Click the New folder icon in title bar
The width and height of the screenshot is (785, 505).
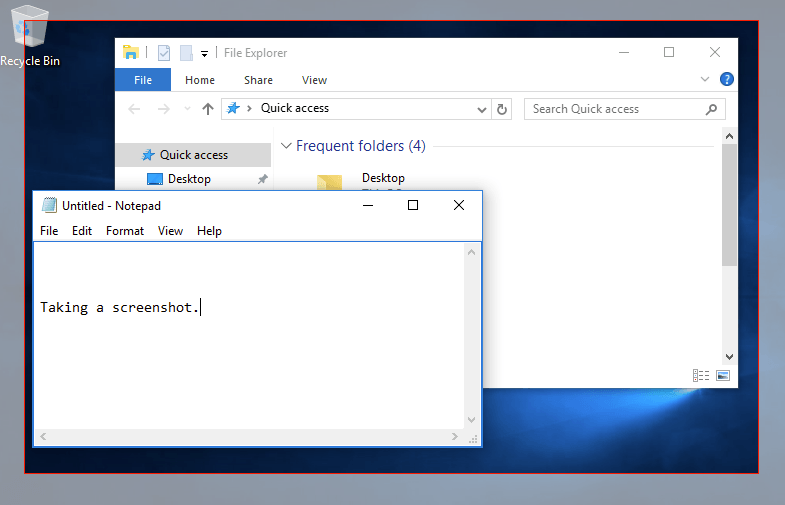186,53
